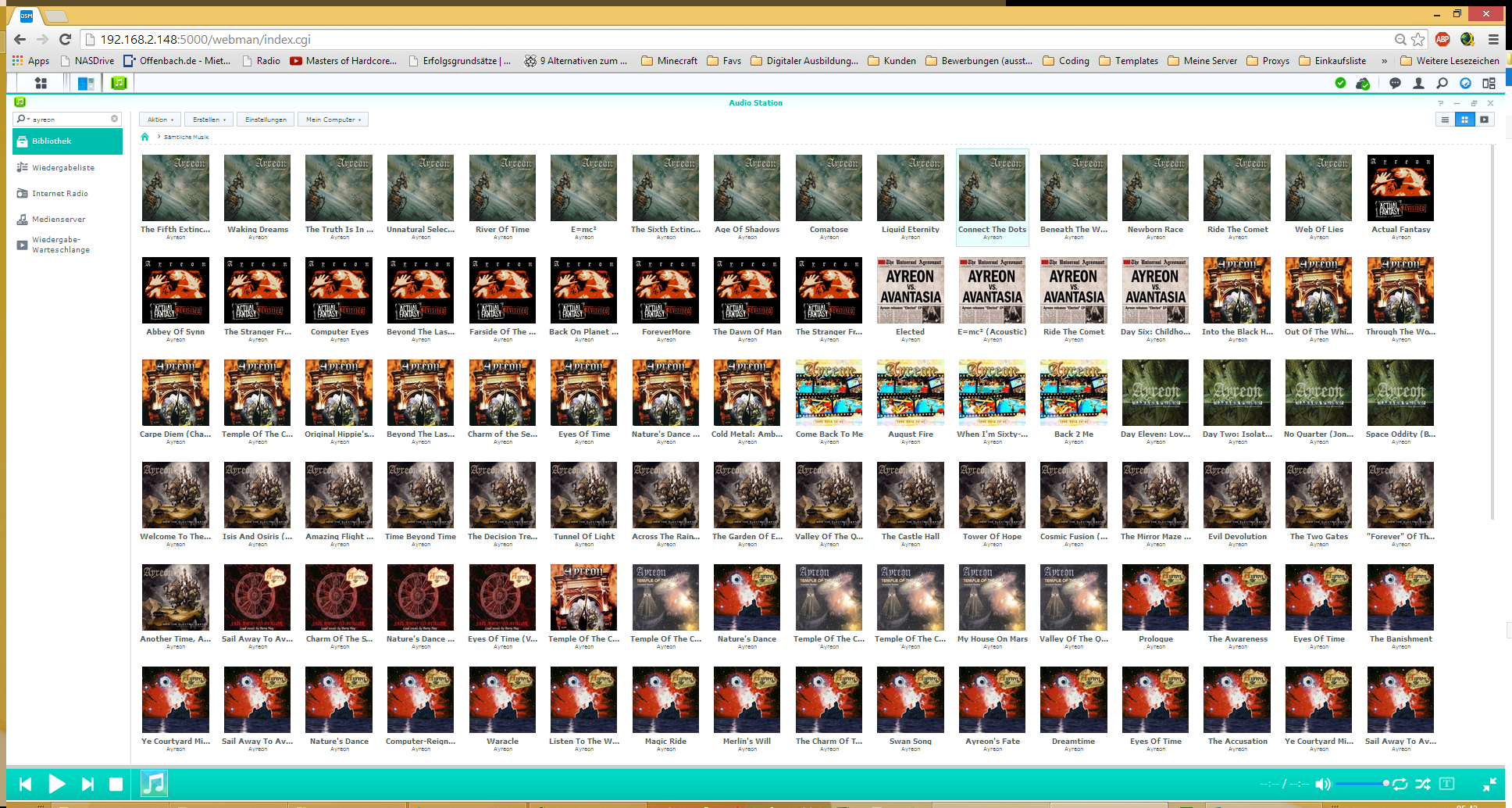Mute the volume speaker icon
The width and height of the screenshot is (1512, 808).
point(1322,784)
